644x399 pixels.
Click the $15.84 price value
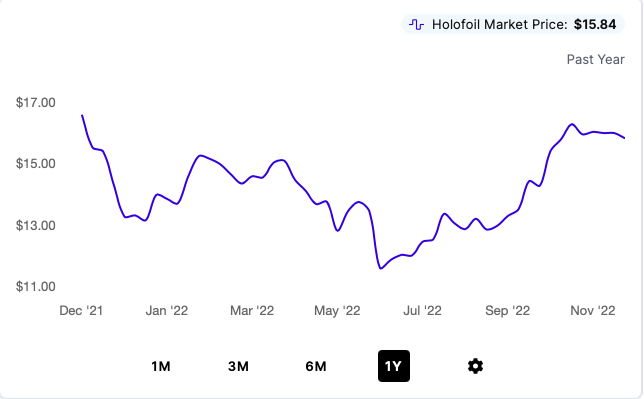(x=595, y=25)
